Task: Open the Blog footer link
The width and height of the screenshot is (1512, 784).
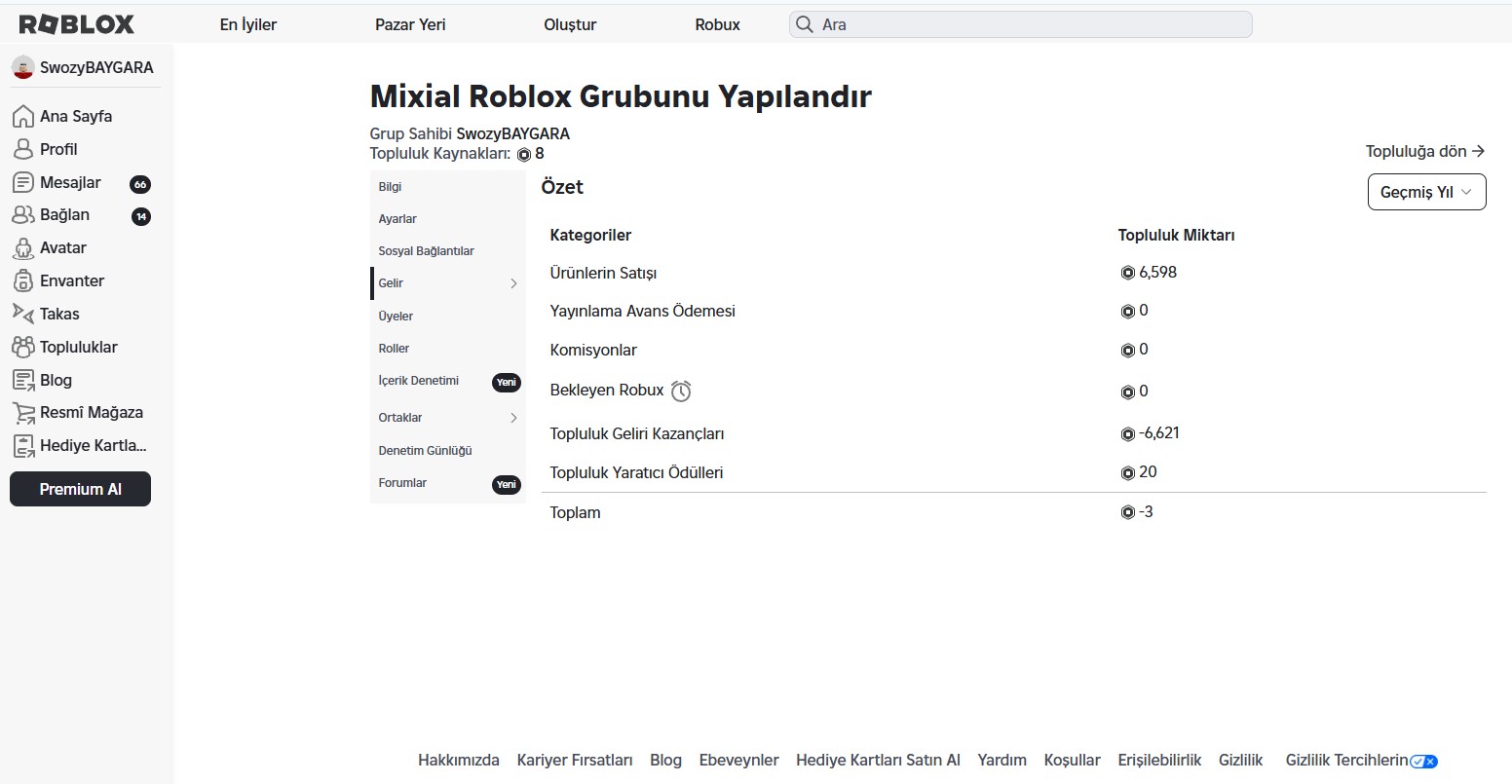Action: (x=666, y=761)
